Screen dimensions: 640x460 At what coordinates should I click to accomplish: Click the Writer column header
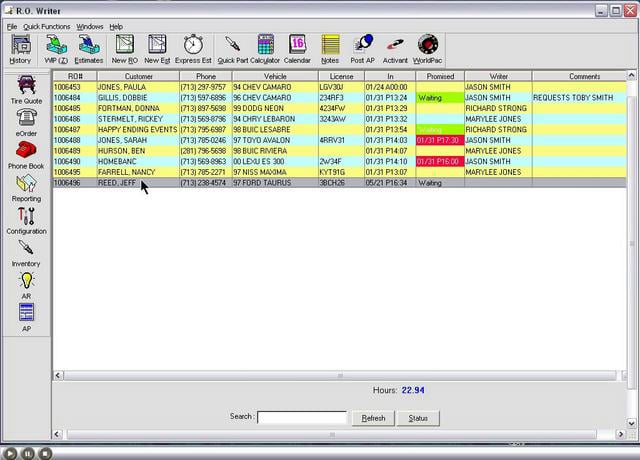pyautogui.click(x=498, y=76)
